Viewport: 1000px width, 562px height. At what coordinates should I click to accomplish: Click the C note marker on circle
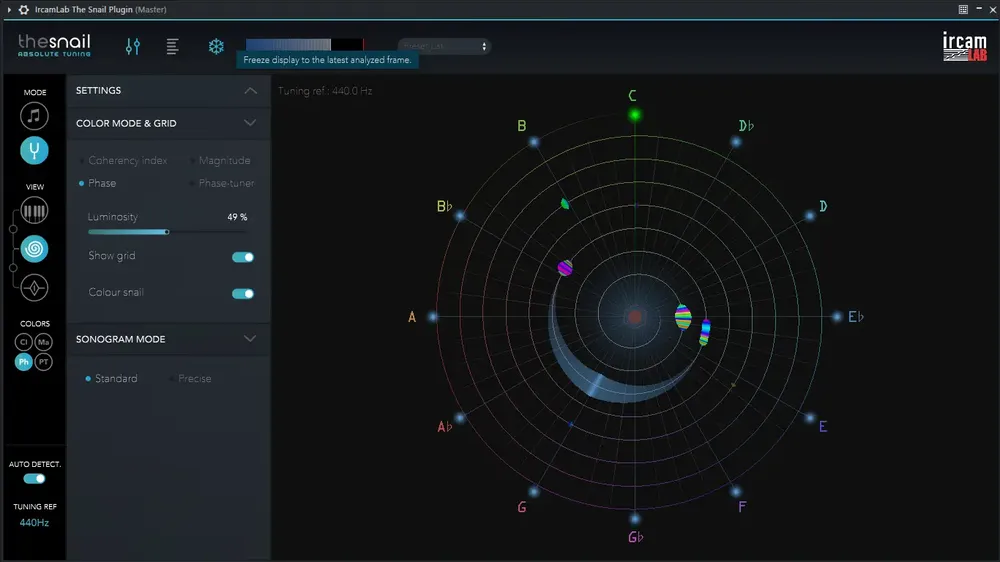[x=635, y=115]
